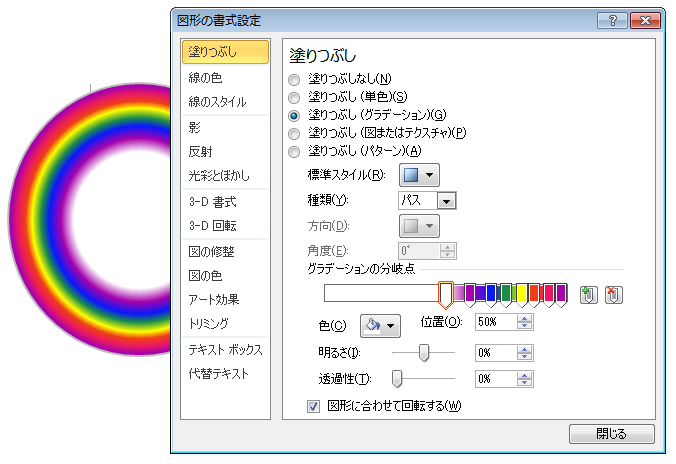Increase 明るさ value with up arrow
676x464 pixels.
[525, 349]
